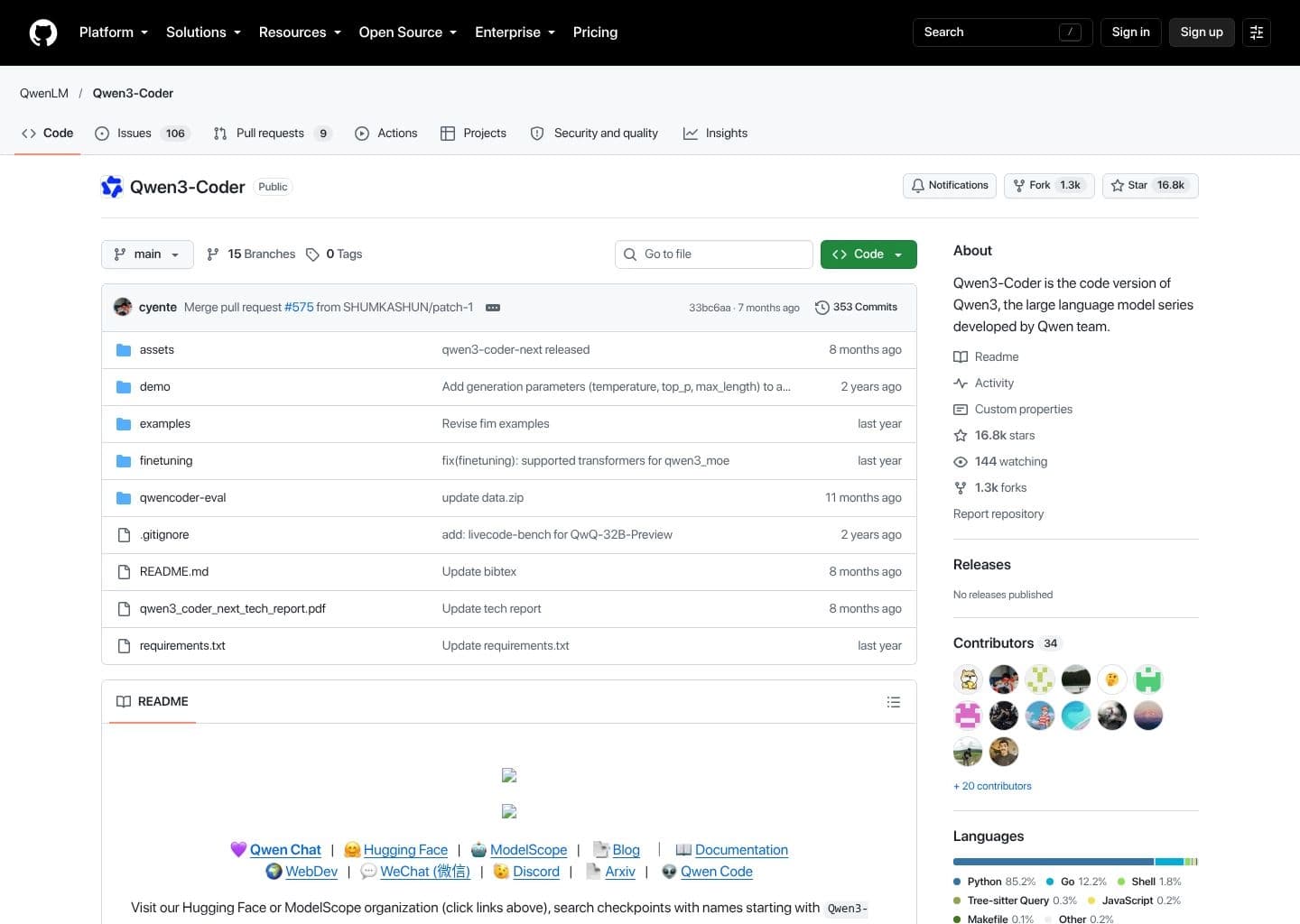Expand the Solutions menu
1300x924 pixels.
[203, 32]
